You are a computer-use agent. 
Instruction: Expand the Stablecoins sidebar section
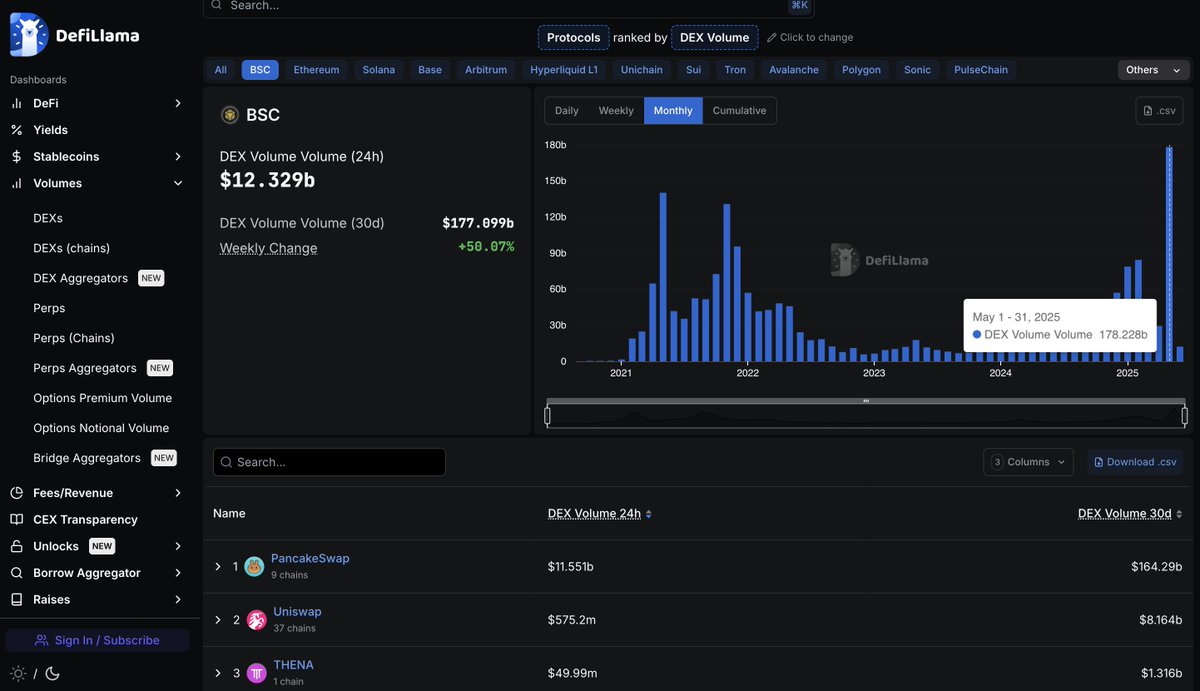[x=178, y=157]
